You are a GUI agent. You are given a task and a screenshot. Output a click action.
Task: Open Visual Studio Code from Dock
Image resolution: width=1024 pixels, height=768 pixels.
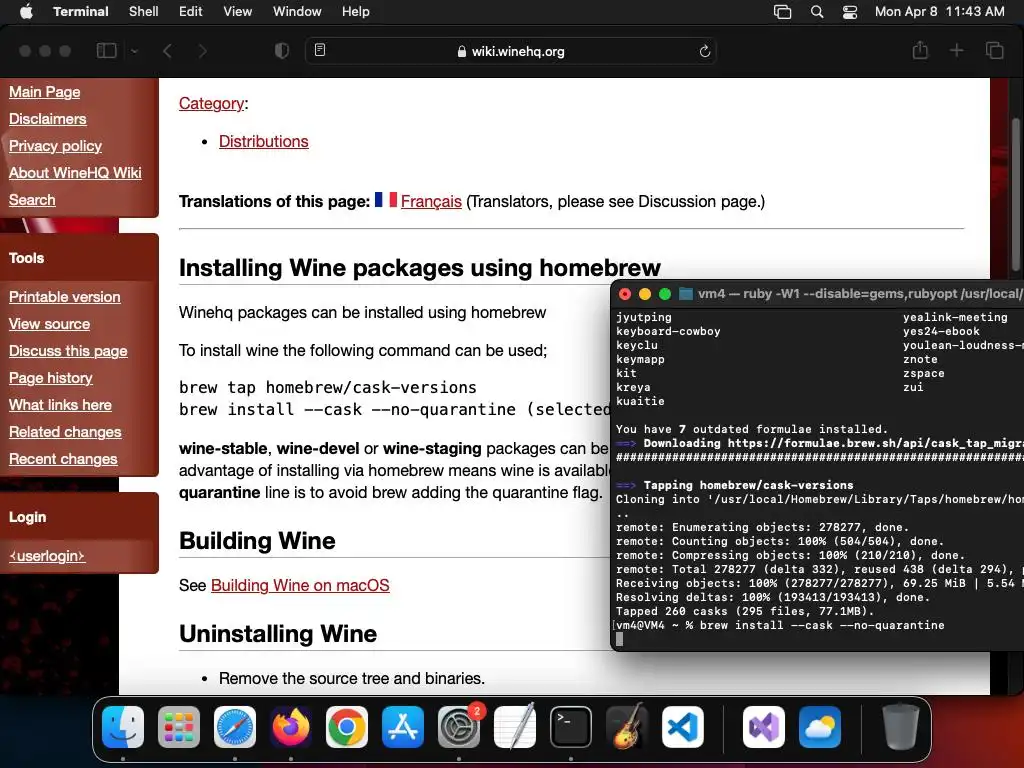tap(683, 727)
